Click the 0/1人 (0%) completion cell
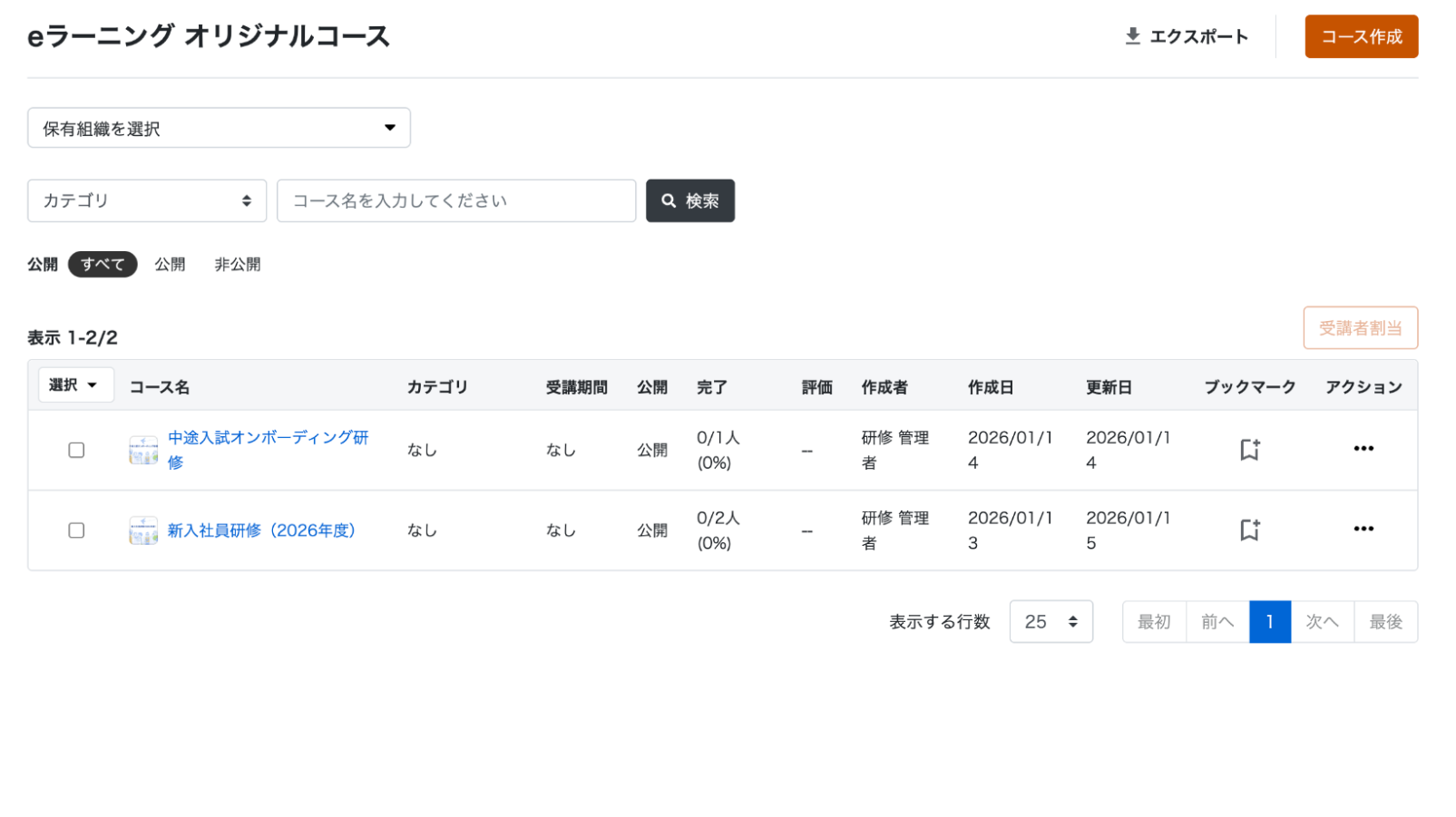The image size is (1456, 817). (x=718, y=450)
